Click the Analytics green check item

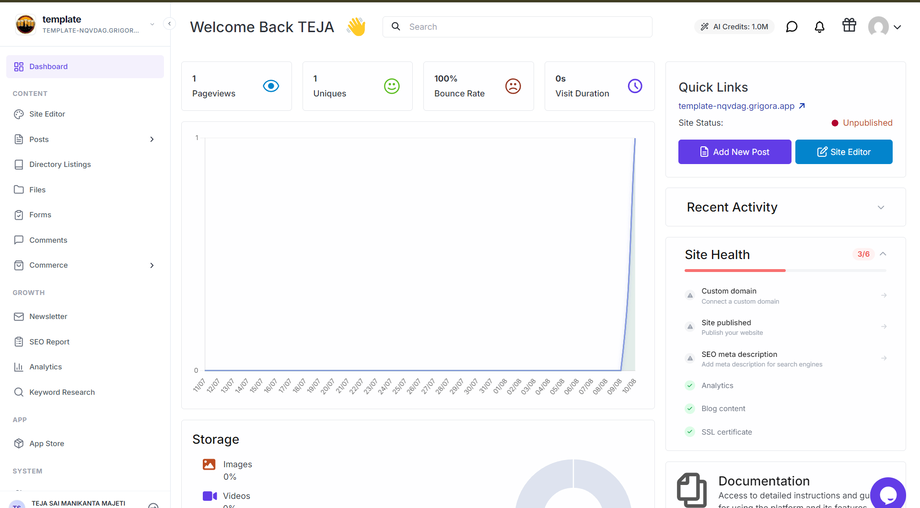pyautogui.click(x=709, y=385)
